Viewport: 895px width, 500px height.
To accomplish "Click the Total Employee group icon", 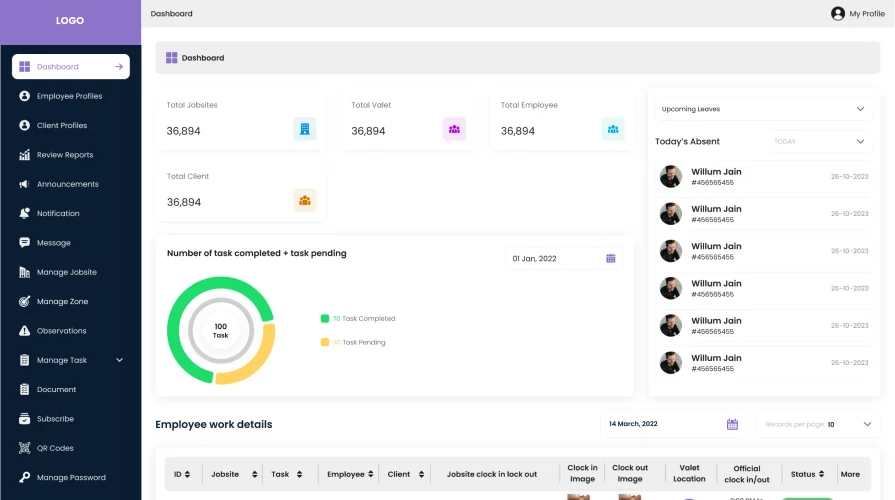I will 613,129.
